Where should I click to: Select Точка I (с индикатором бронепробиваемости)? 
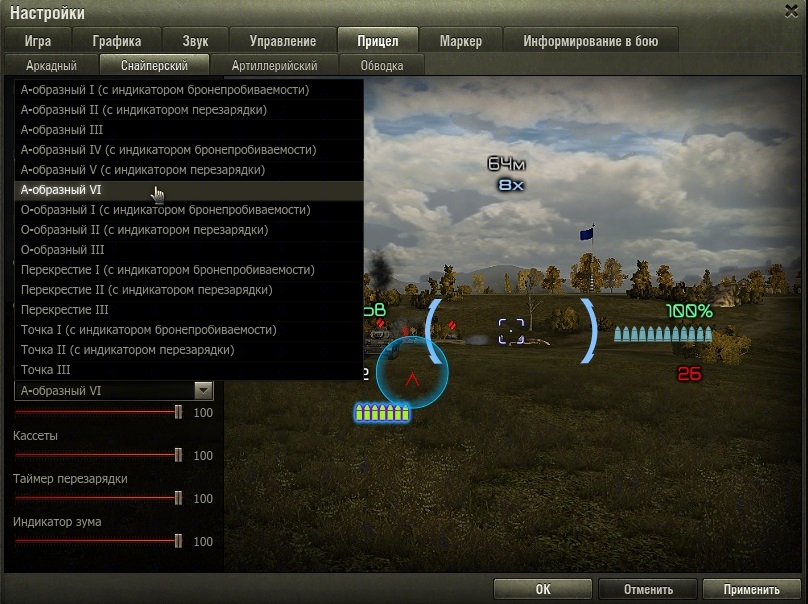189,330
